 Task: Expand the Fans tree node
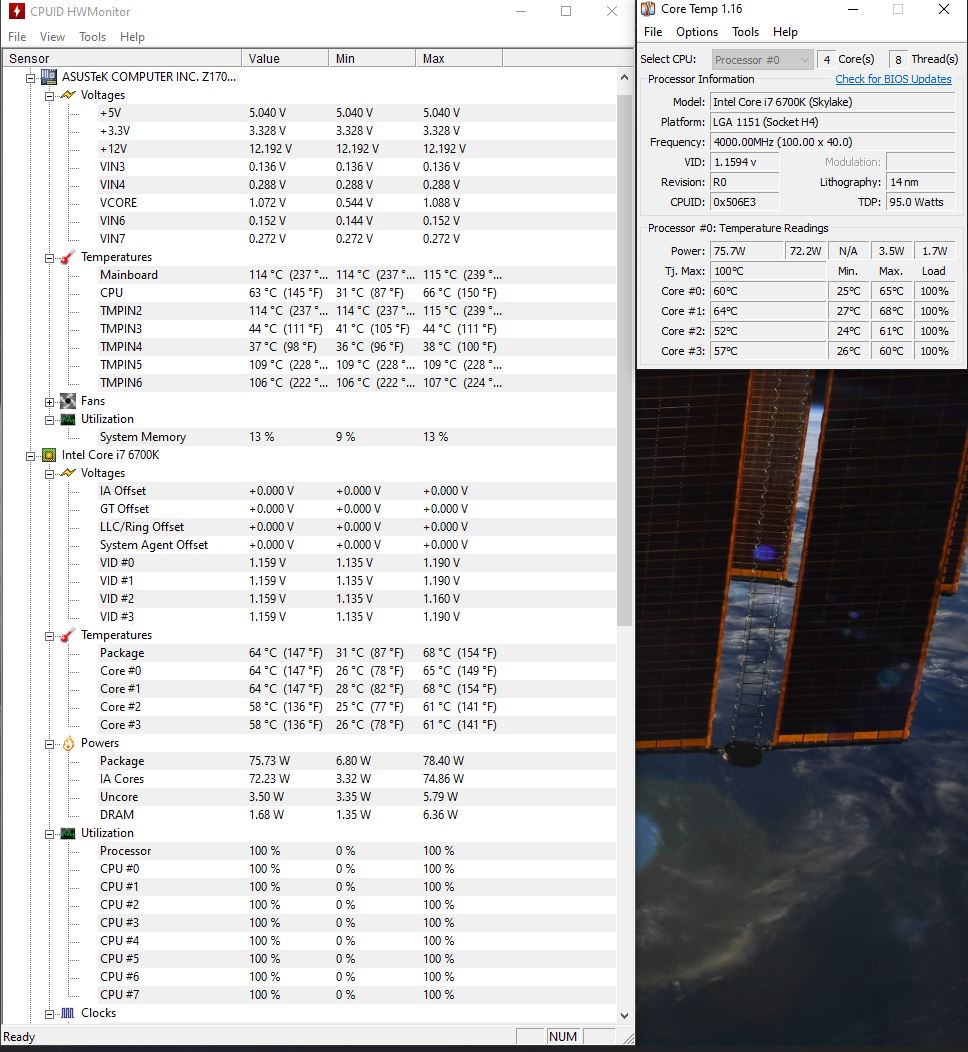point(50,401)
